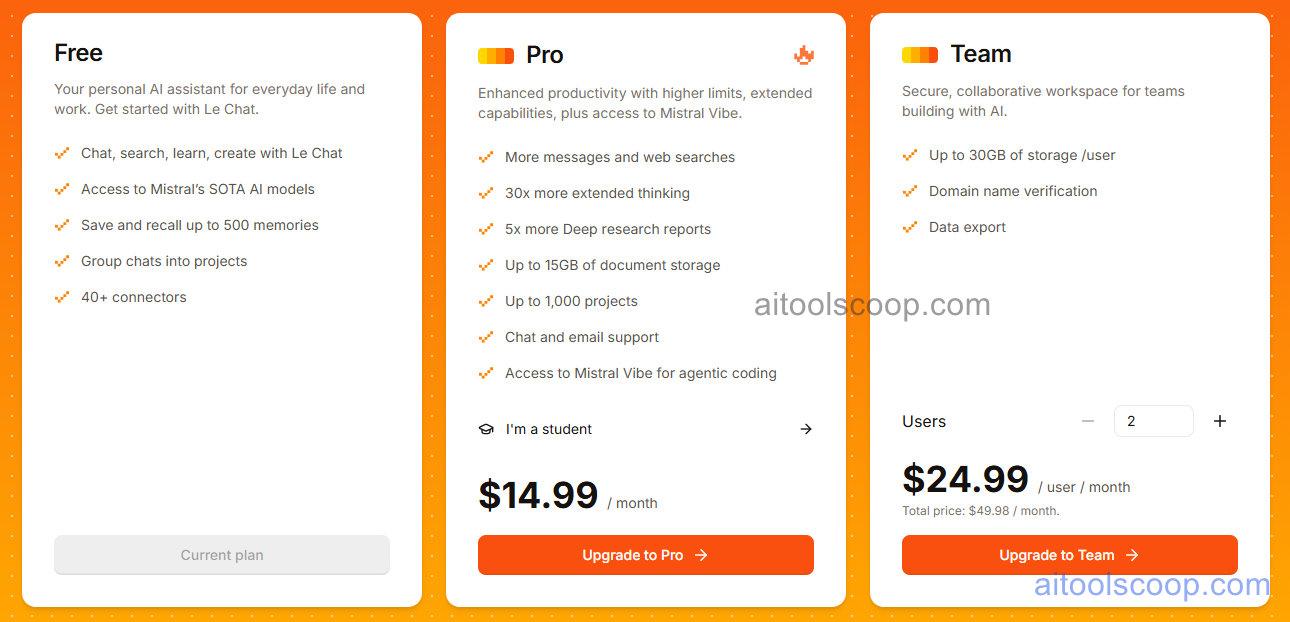Click the checkmark beside "30x more extended thinking"
This screenshot has height=622, width=1290.
[x=486, y=193]
